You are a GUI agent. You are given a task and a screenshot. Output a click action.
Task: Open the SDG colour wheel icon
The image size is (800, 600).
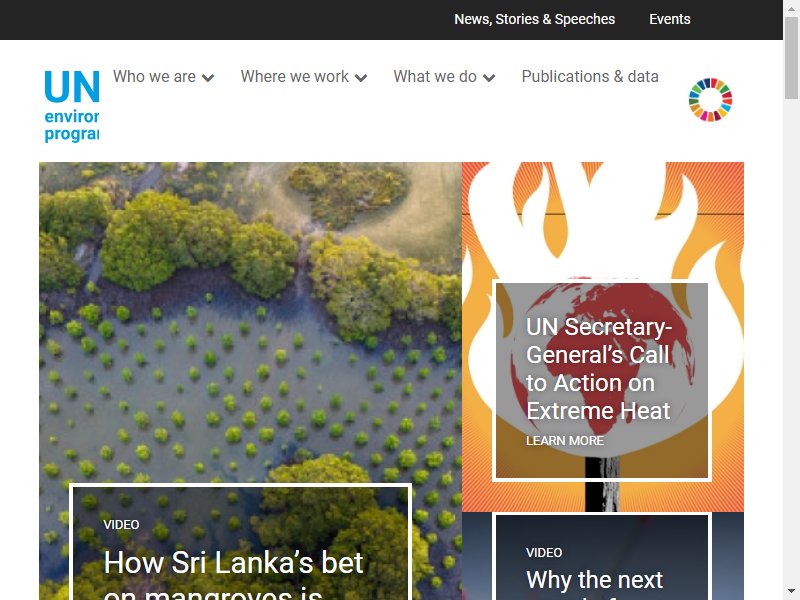pyautogui.click(x=710, y=99)
